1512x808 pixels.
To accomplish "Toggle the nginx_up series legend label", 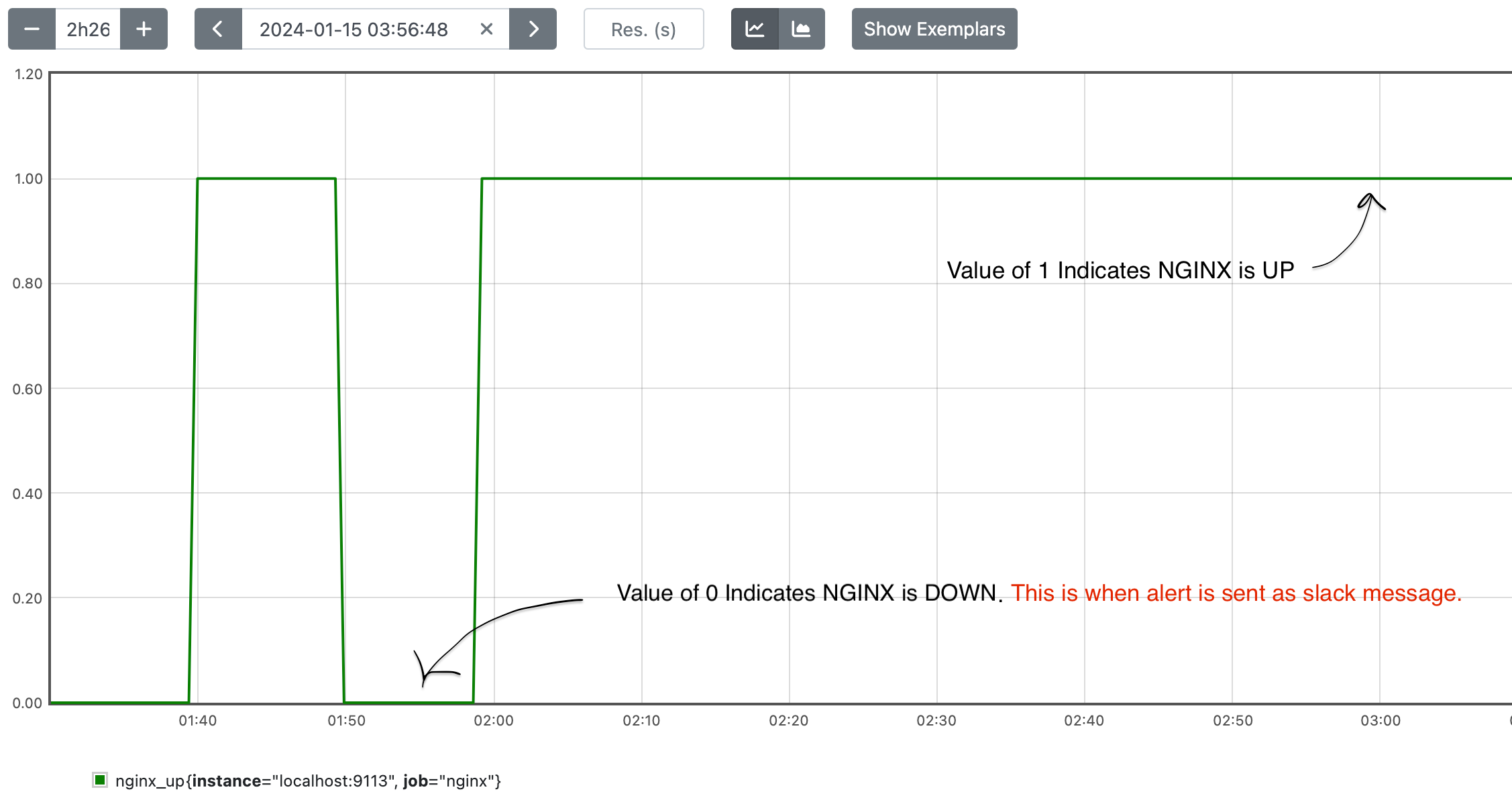I will [308, 781].
